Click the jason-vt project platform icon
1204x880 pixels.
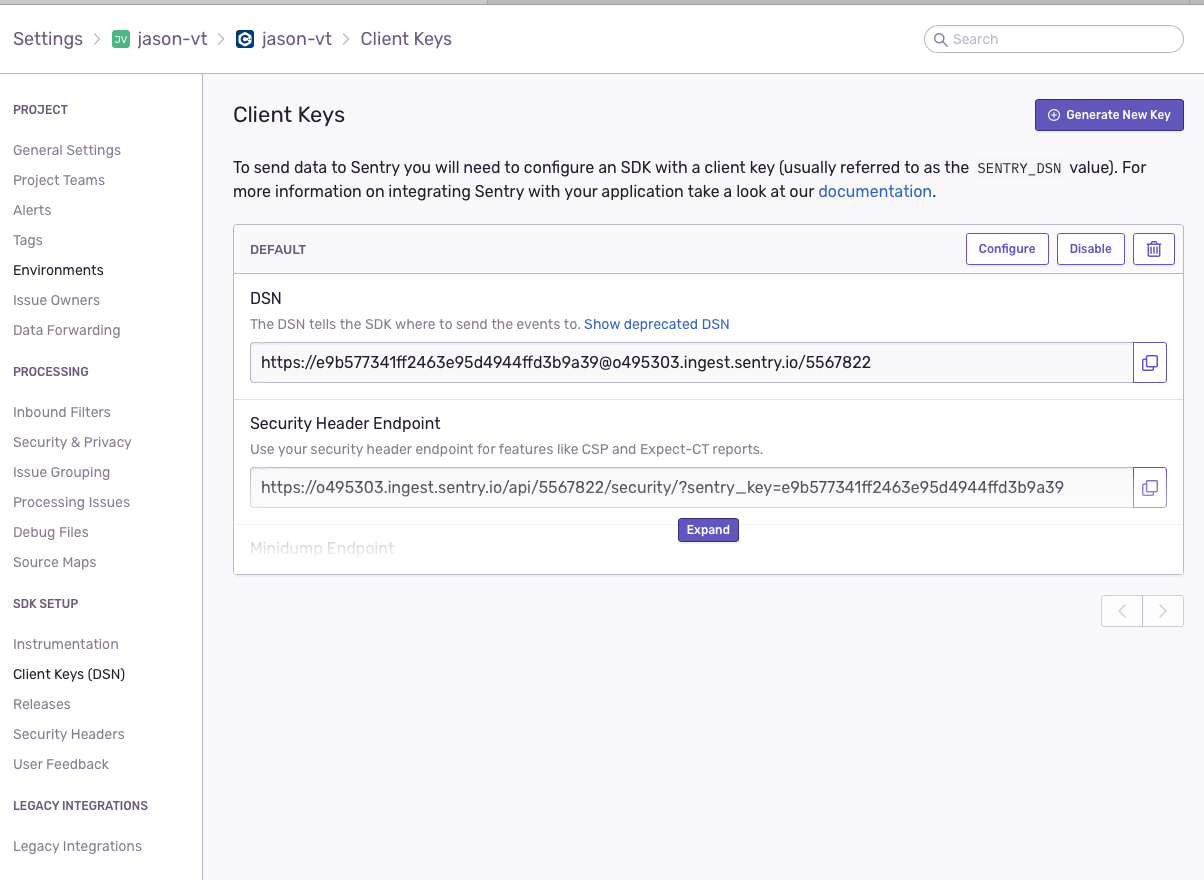pos(245,39)
